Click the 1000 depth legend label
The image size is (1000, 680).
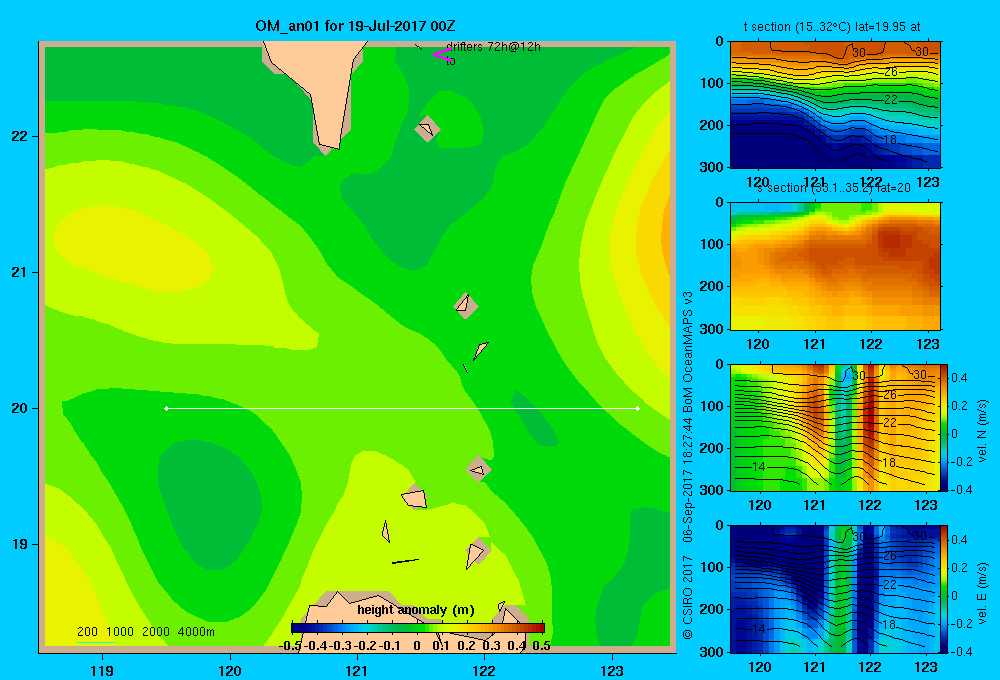[x=119, y=632]
